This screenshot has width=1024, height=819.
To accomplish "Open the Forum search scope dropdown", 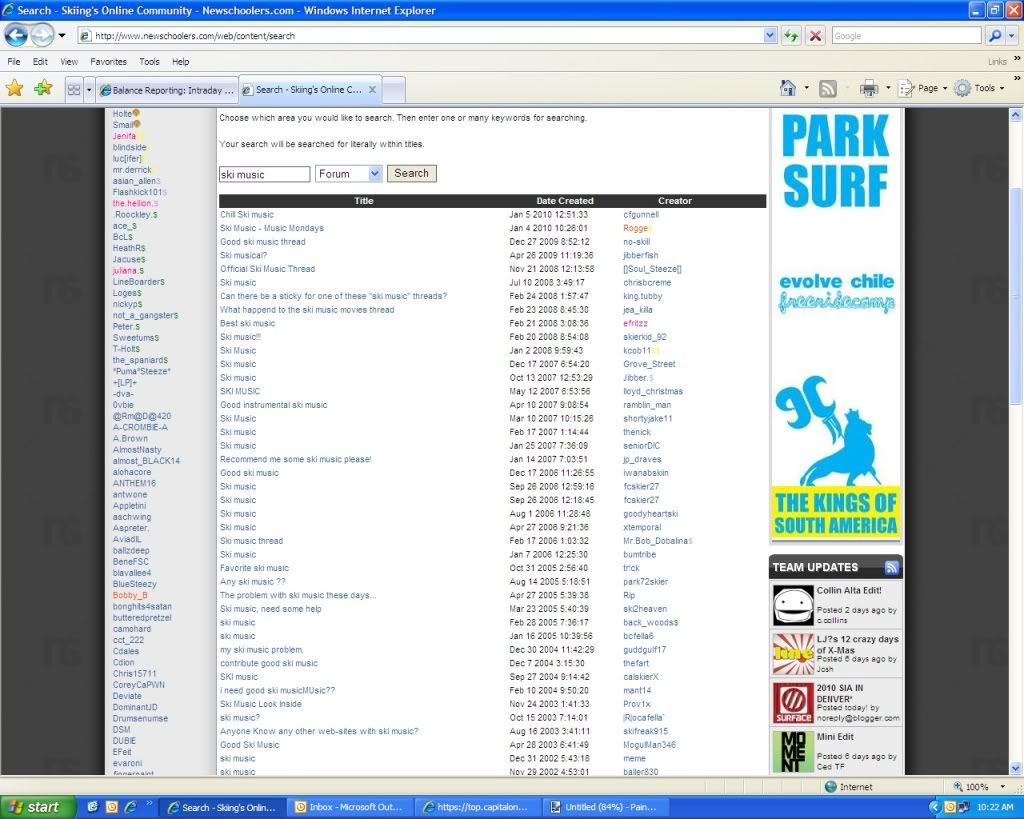I will (x=348, y=173).
